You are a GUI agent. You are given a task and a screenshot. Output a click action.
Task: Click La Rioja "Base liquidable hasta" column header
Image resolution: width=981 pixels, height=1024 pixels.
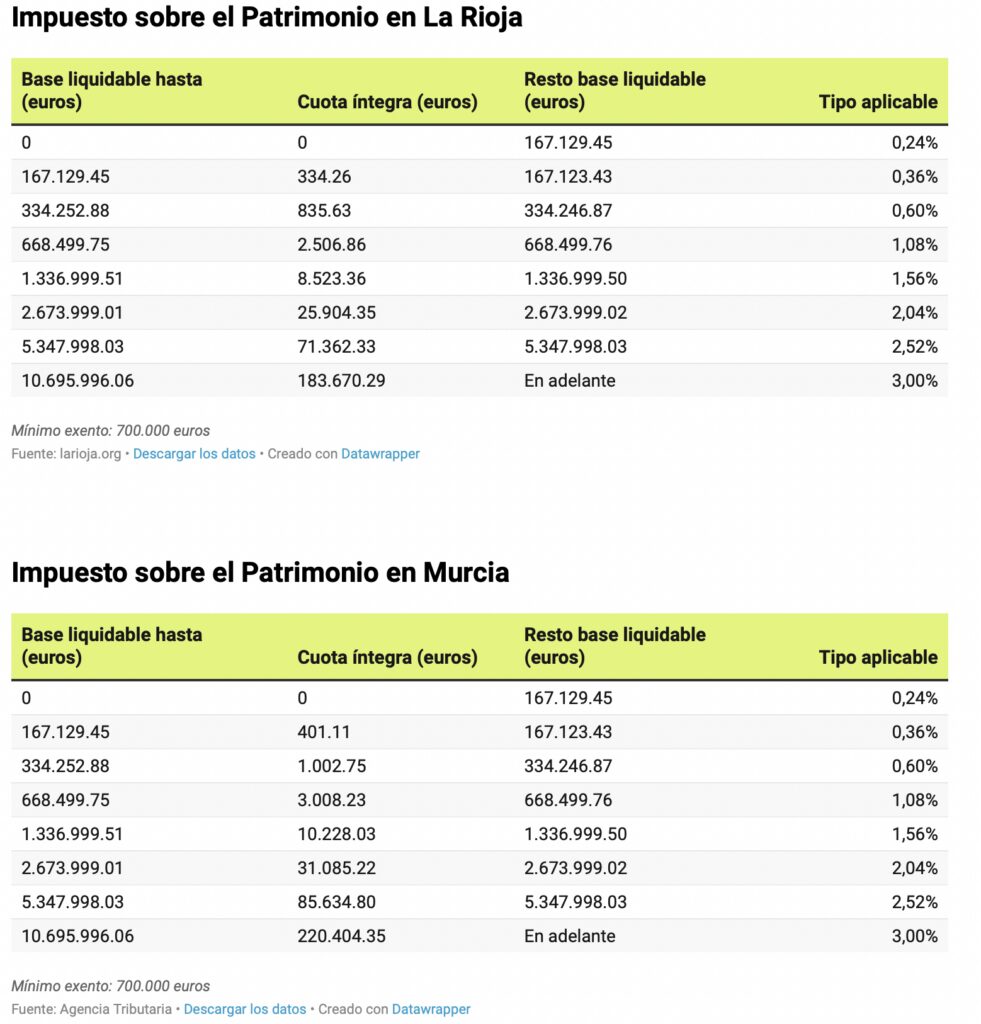[x=111, y=90]
